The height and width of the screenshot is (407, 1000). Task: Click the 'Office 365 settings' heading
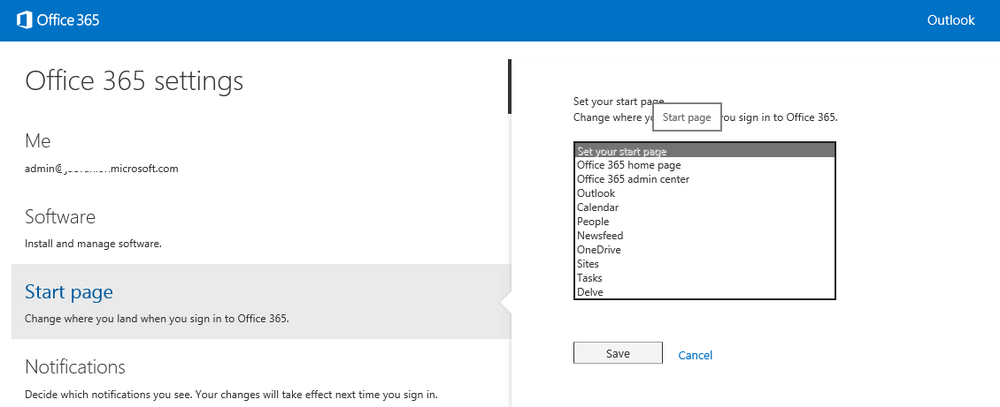pos(134,81)
